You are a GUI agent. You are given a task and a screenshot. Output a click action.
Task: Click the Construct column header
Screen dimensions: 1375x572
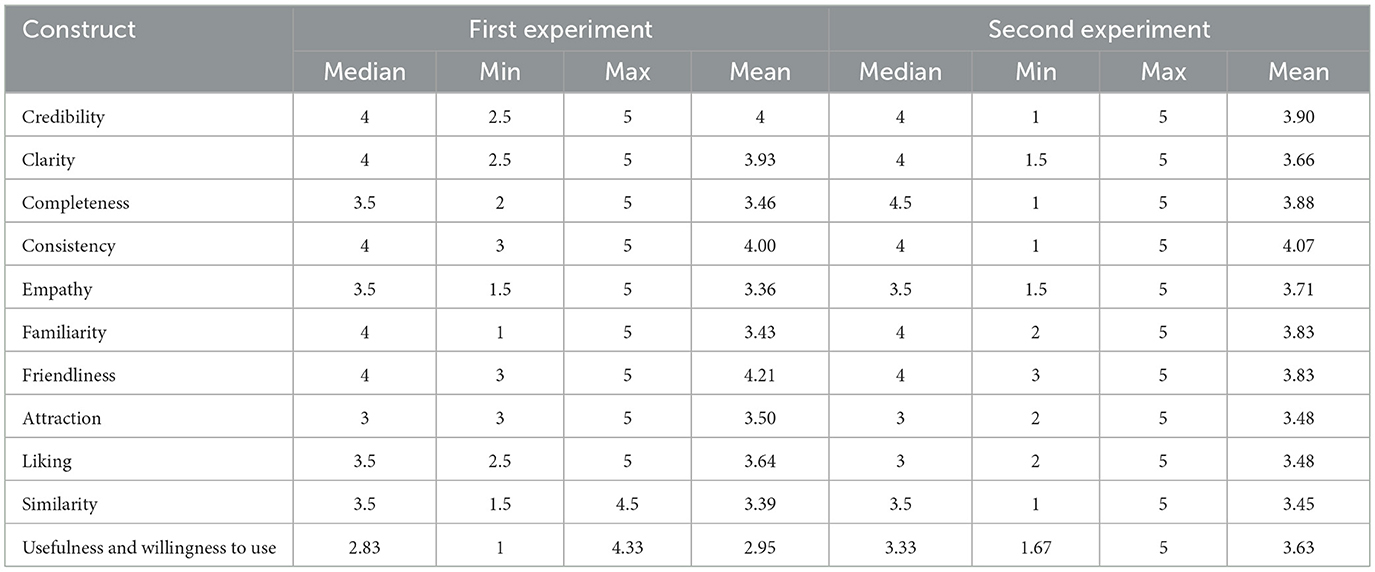pyautogui.click(x=79, y=29)
